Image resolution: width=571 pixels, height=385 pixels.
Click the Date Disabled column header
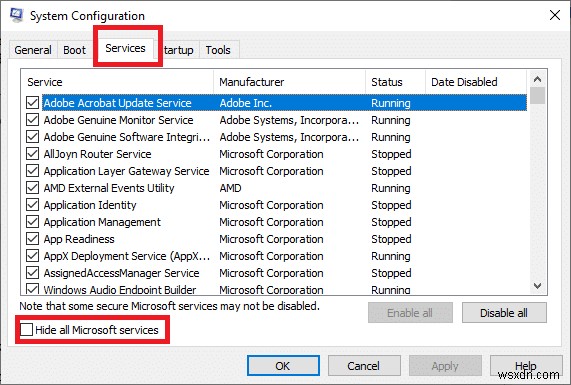(x=476, y=82)
